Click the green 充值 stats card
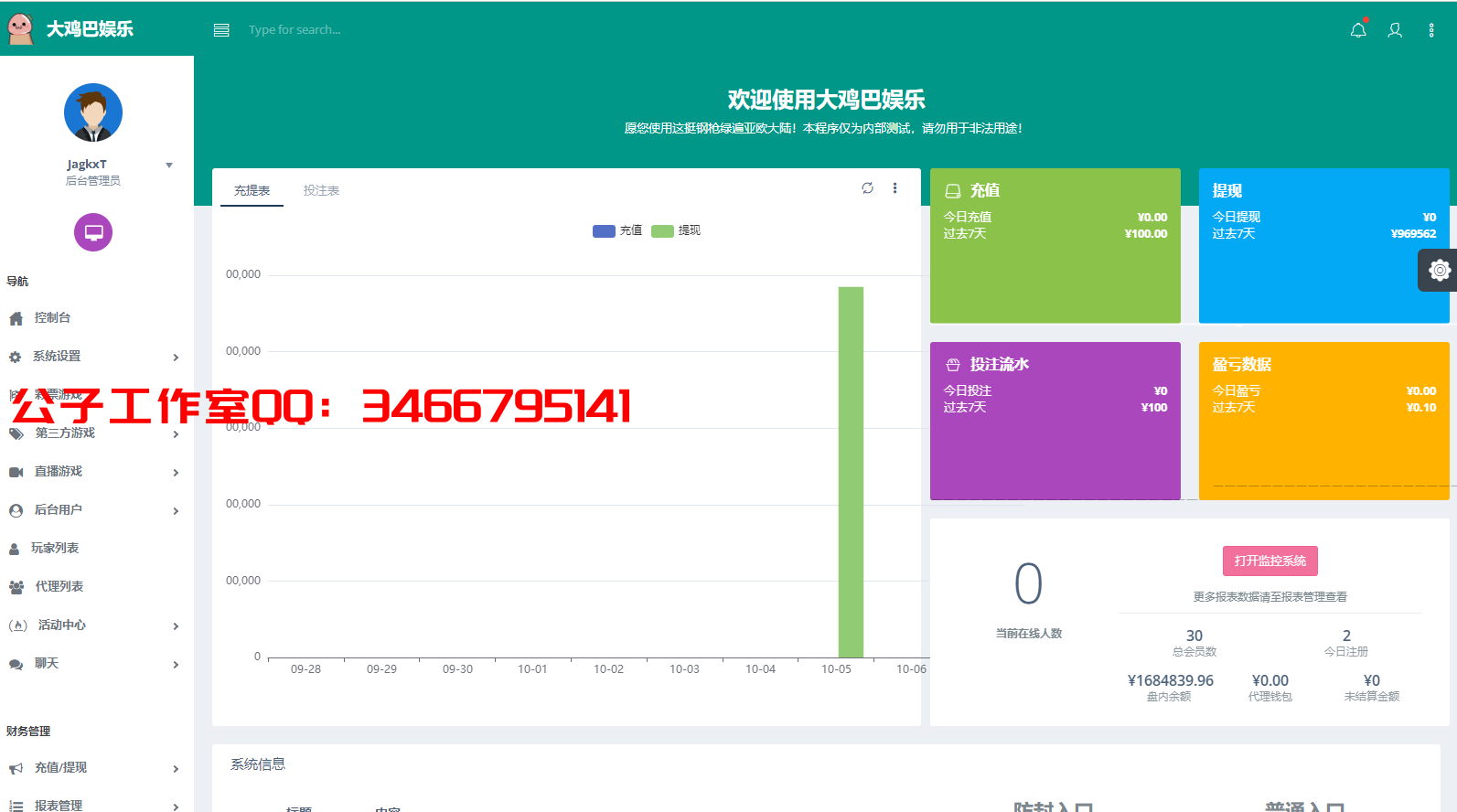The image size is (1457, 812). (x=1055, y=245)
